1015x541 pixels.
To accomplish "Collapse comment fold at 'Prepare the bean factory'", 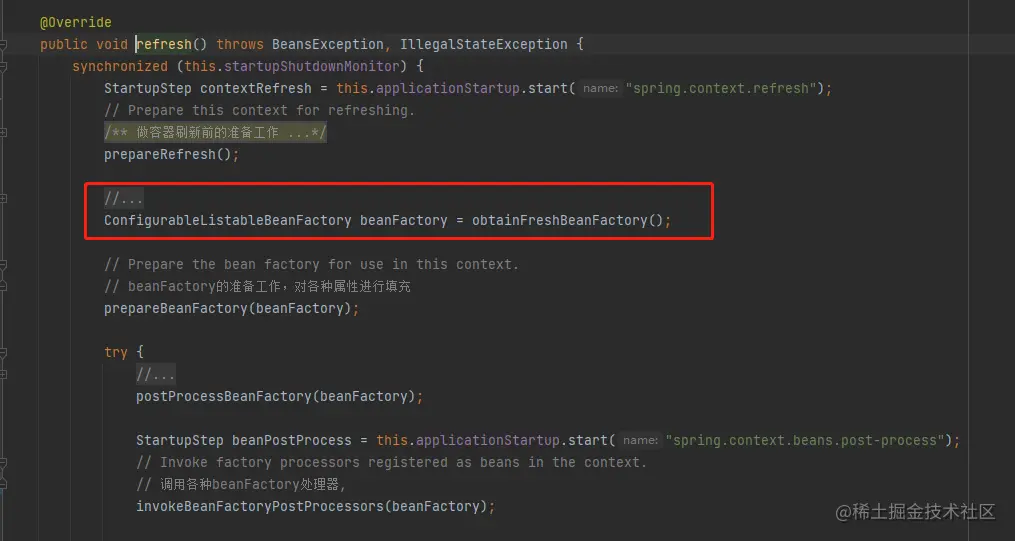I will coord(3,265).
